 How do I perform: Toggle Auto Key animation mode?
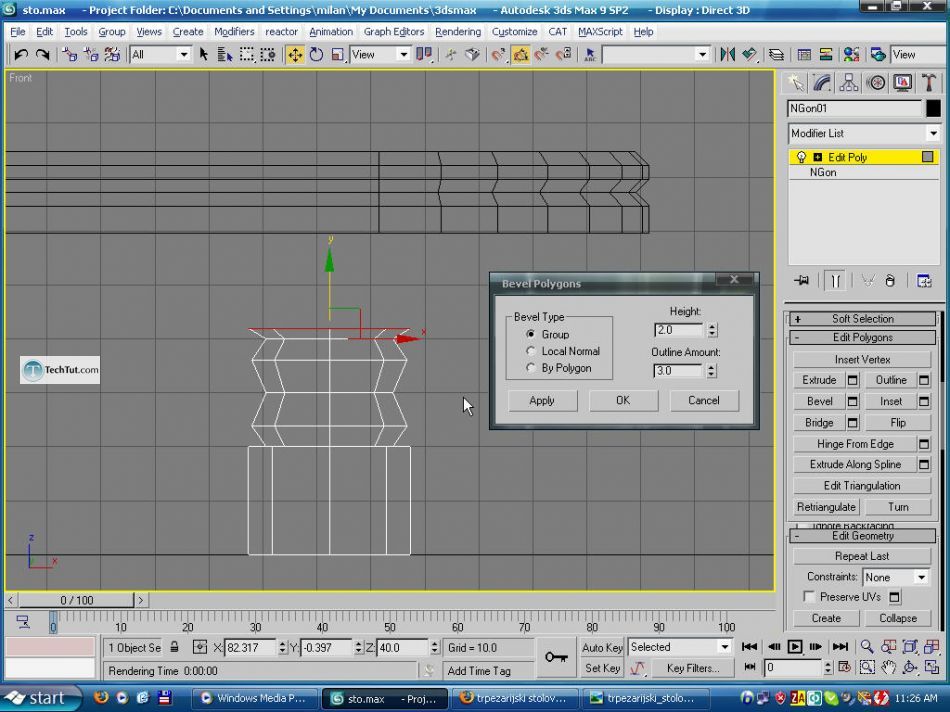click(x=602, y=647)
